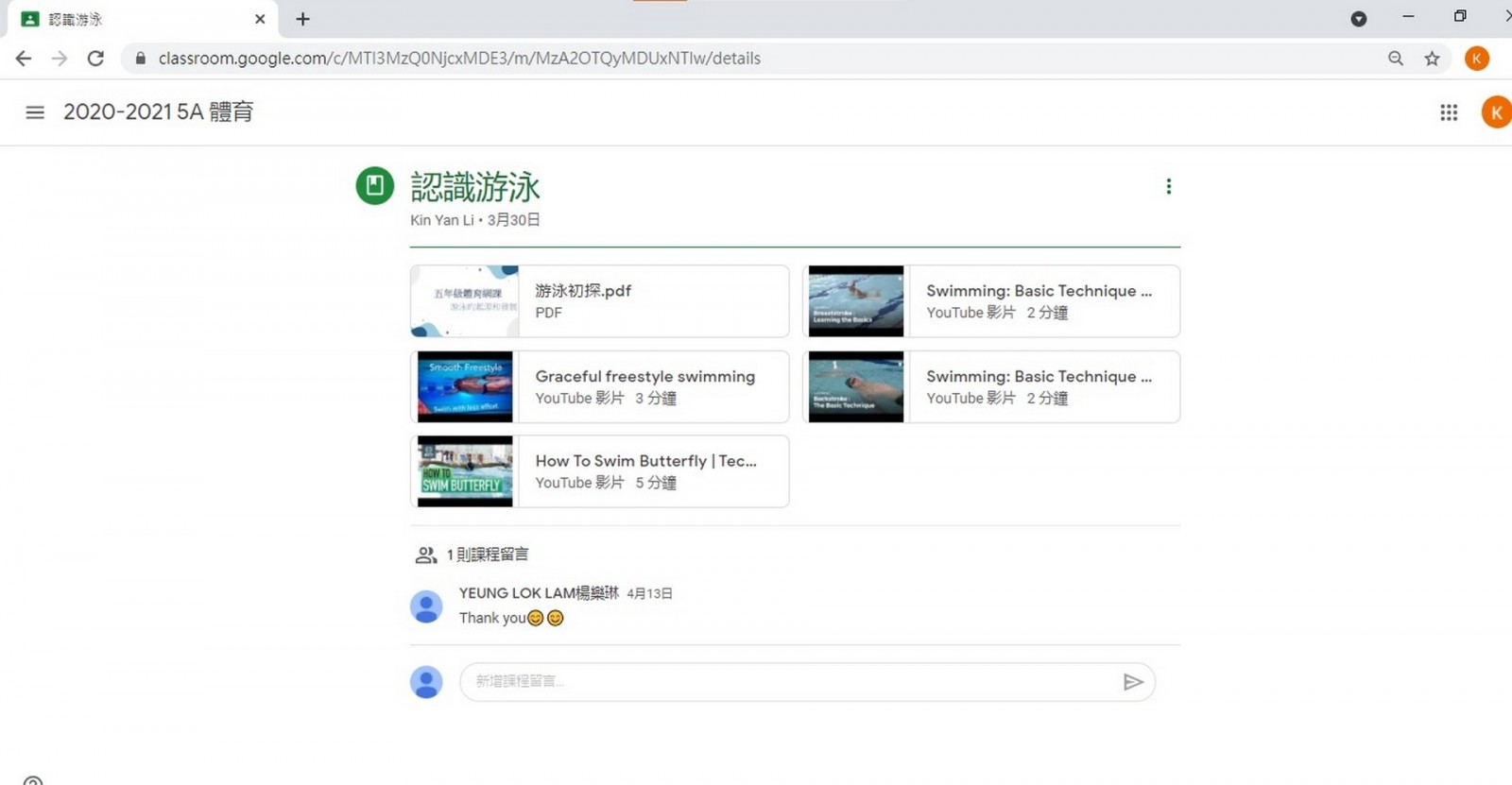
Task: Click the zoom magnifier icon in address bar
Action: (x=1395, y=59)
